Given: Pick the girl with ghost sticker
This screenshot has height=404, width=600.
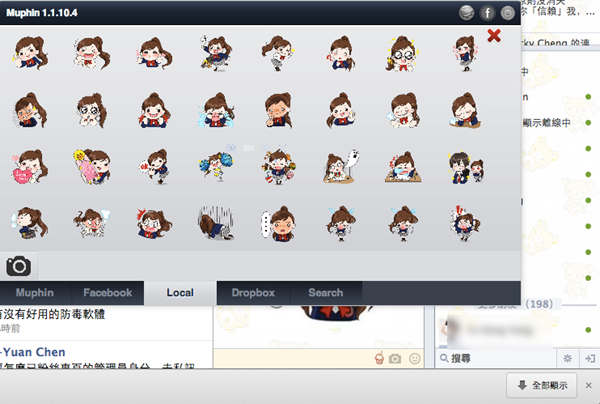Looking at the screenshot, I should coord(341,167).
